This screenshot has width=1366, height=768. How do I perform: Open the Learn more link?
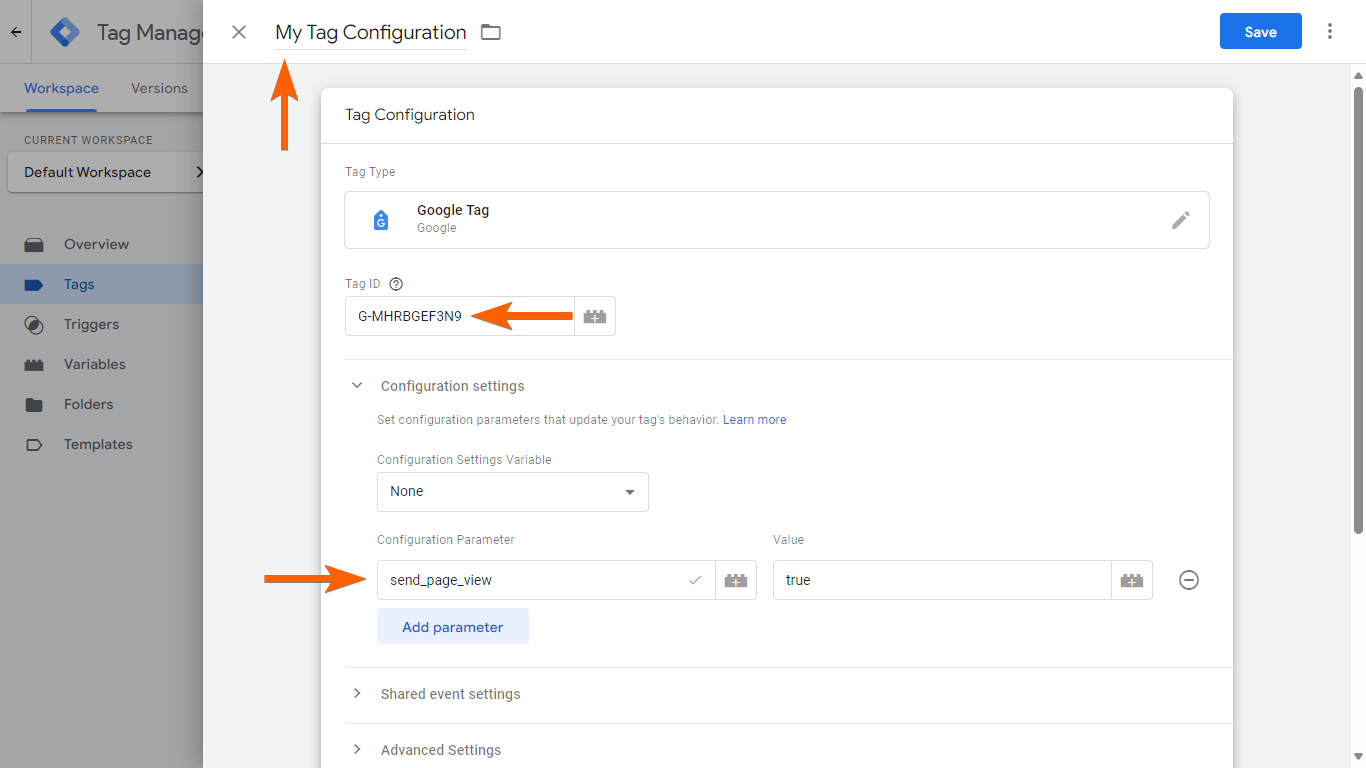pyautogui.click(x=754, y=420)
